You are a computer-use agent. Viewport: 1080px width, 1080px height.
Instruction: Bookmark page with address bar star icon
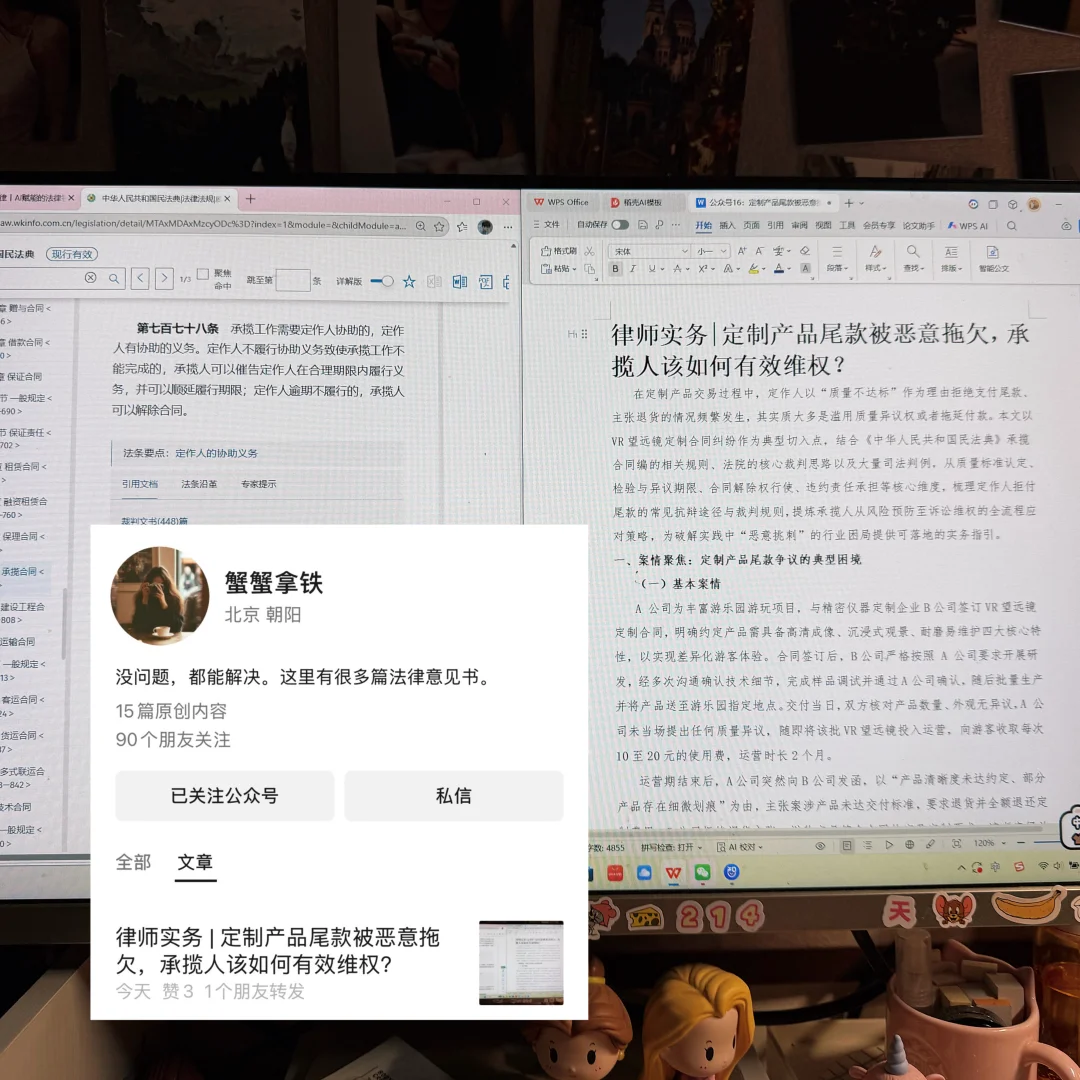tap(439, 227)
